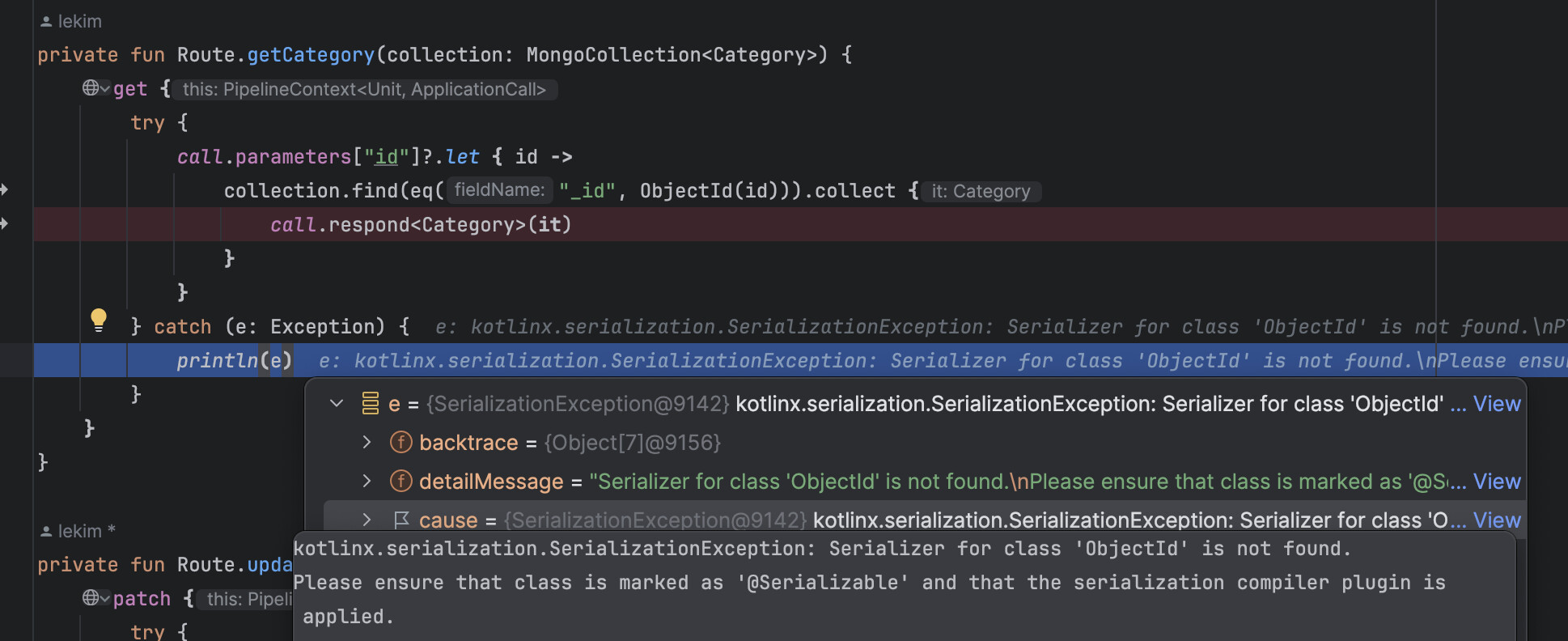Expand the detailMessage field
Screen dimensions: 1568x641
click(367, 482)
